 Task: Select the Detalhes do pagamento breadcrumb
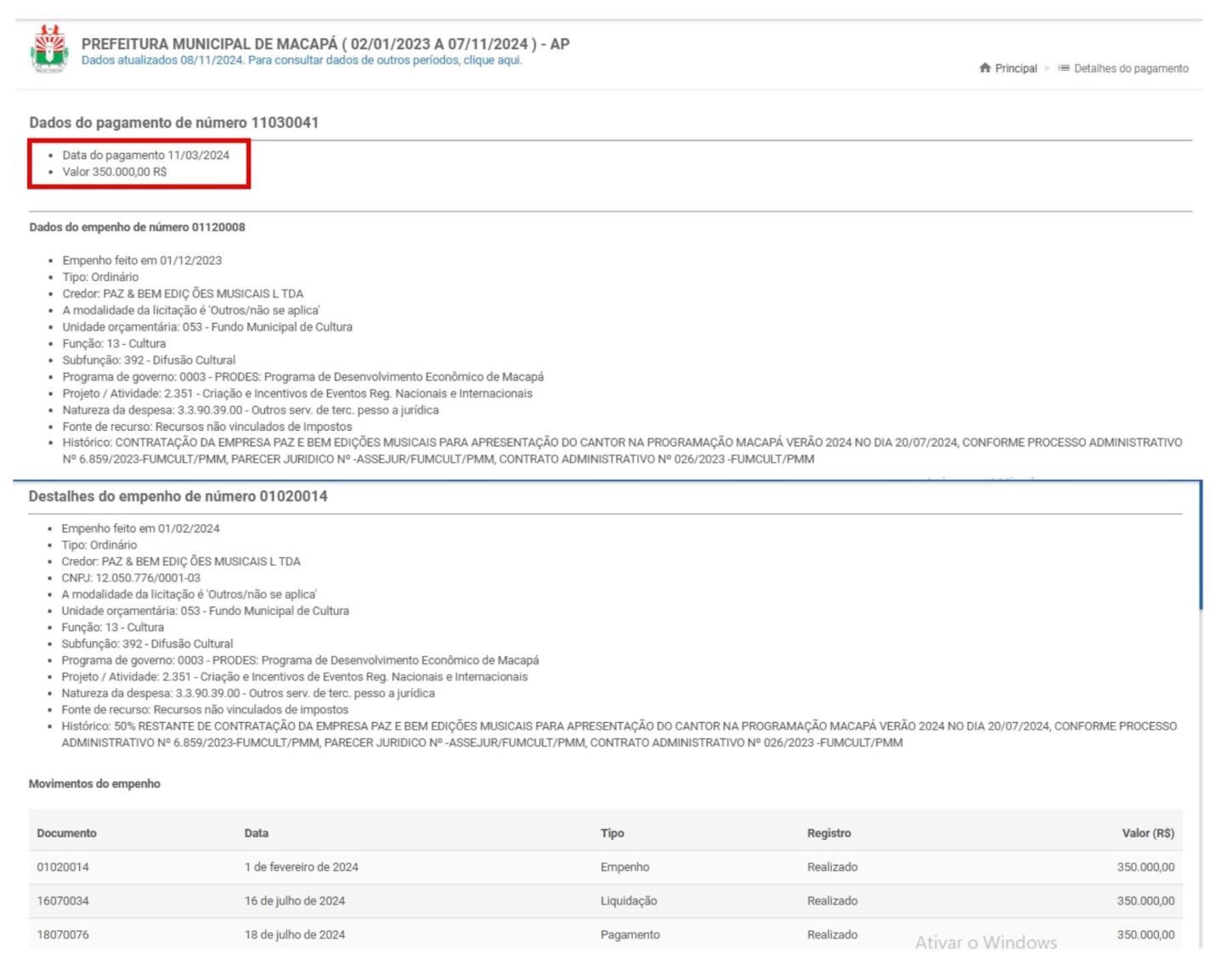(1130, 68)
